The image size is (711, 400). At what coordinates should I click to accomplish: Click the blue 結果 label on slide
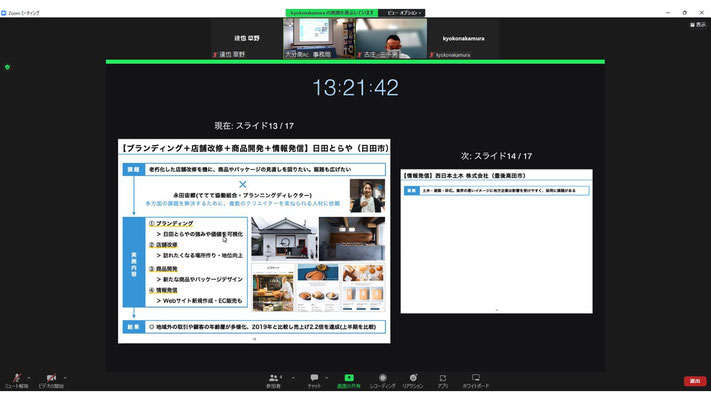point(134,327)
